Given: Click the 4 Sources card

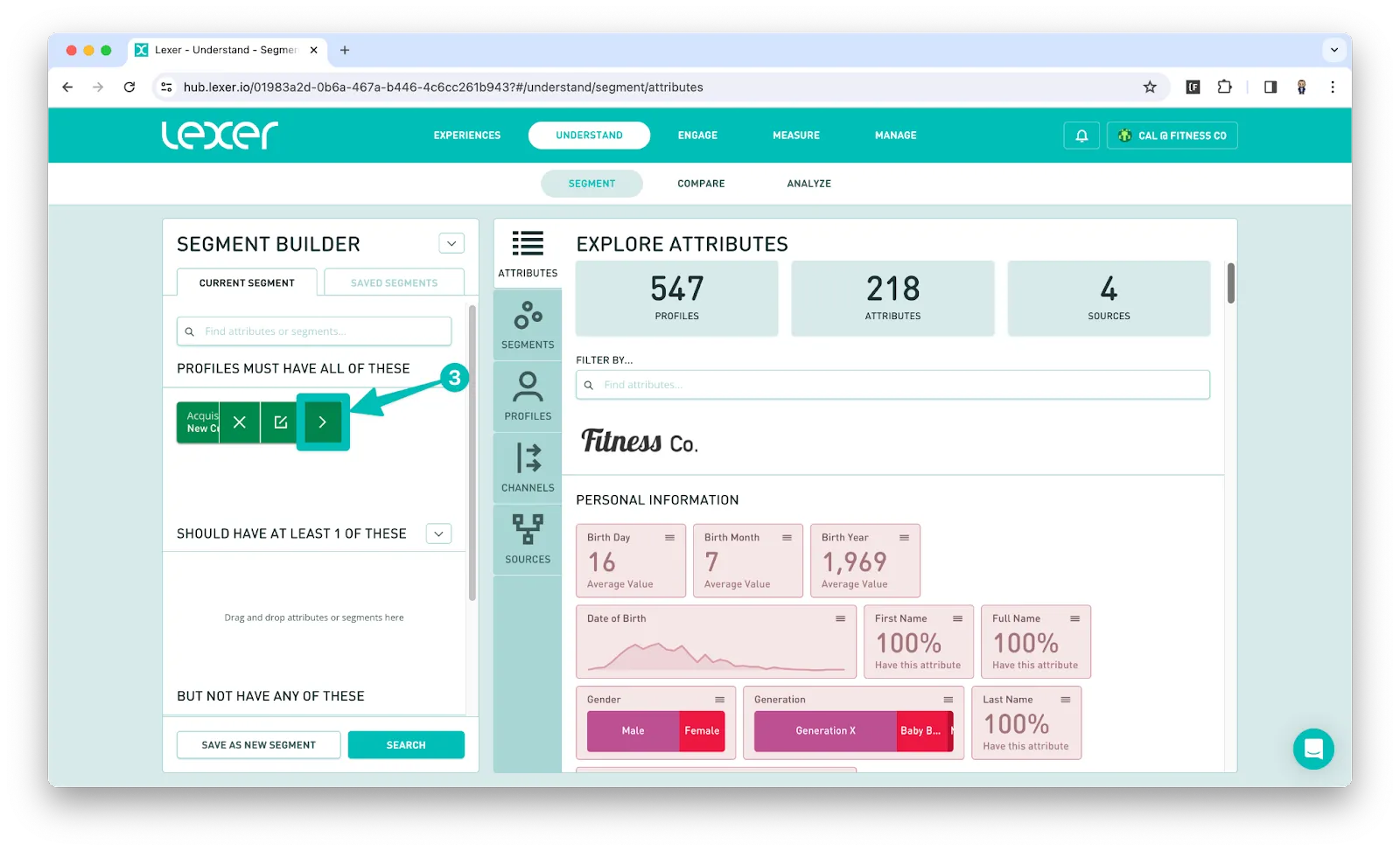Looking at the screenshot, I should [1109, 298].
